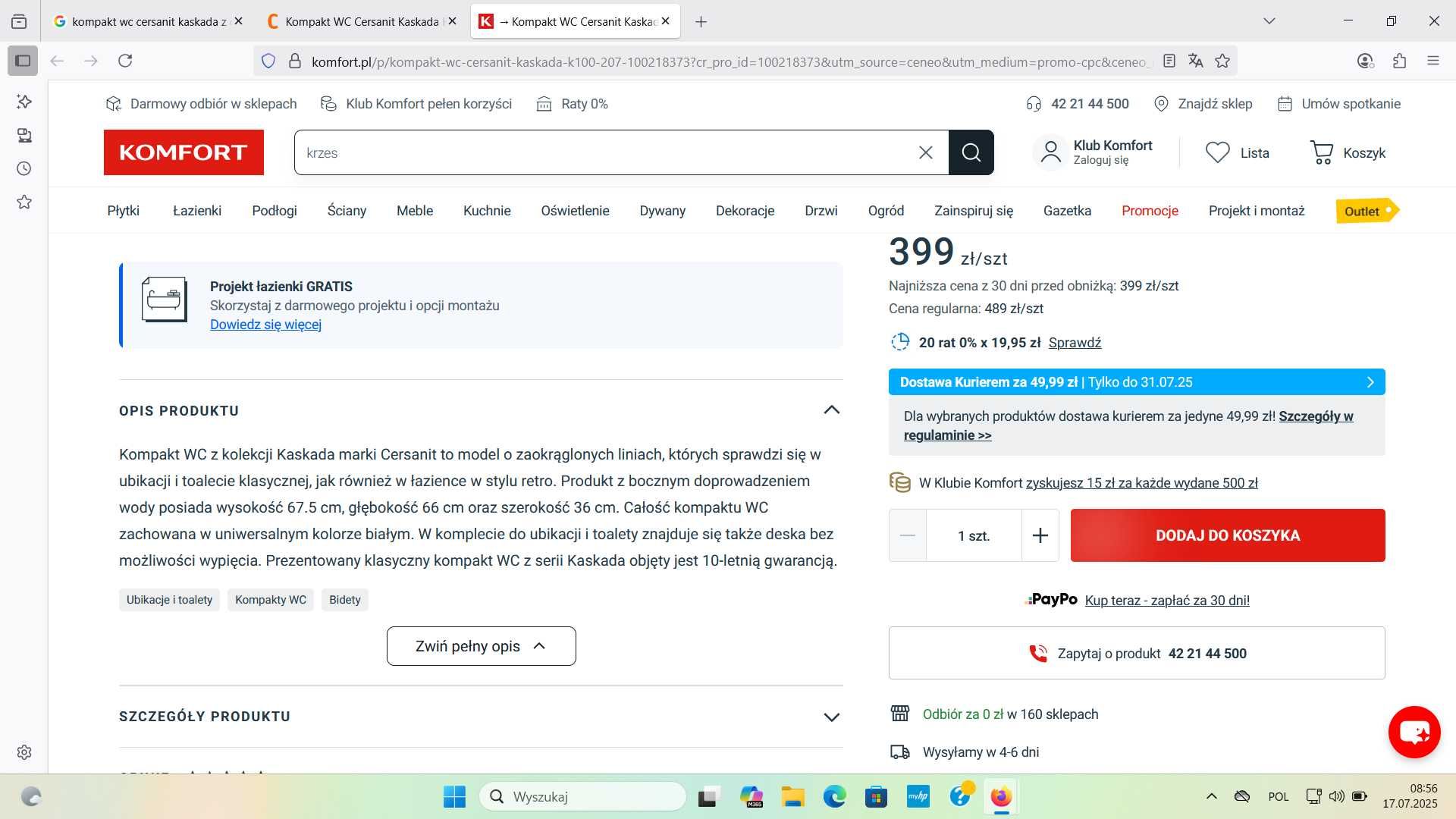This screenshot has width=1456, height=819.
Task: Open the Łazienki menu category
Action: (197, 211)
